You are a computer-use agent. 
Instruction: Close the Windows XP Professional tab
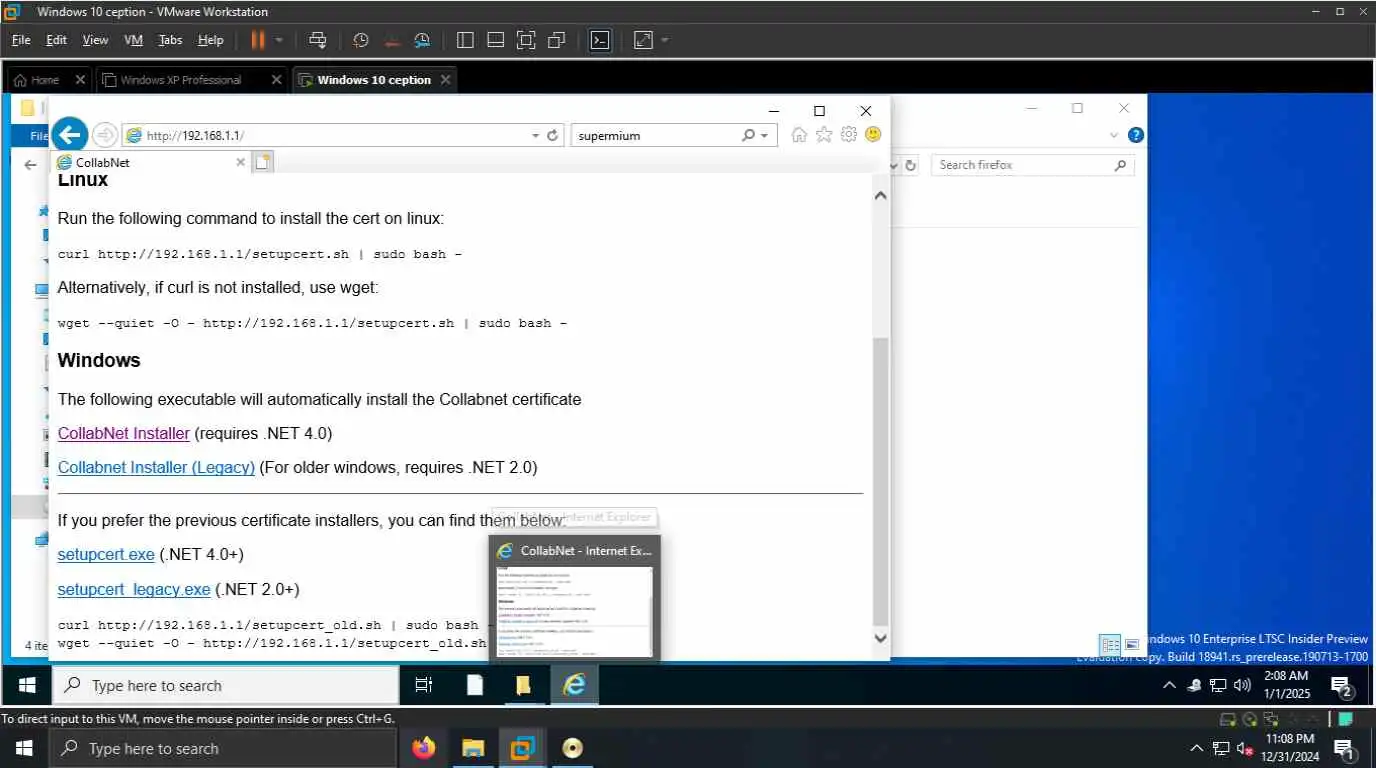[x=276, y=80]
